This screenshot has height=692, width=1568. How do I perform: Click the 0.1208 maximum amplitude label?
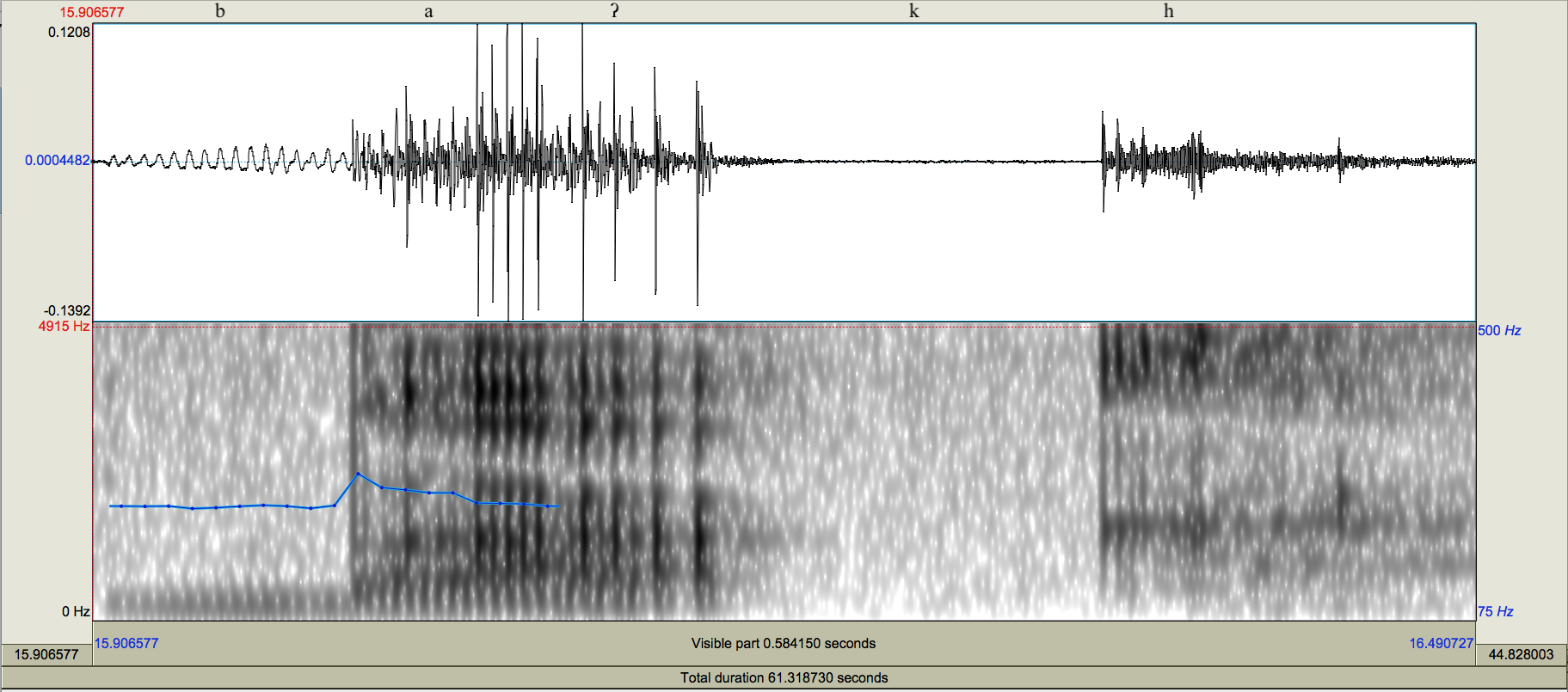pyautogui.click(x=69, y=32)
